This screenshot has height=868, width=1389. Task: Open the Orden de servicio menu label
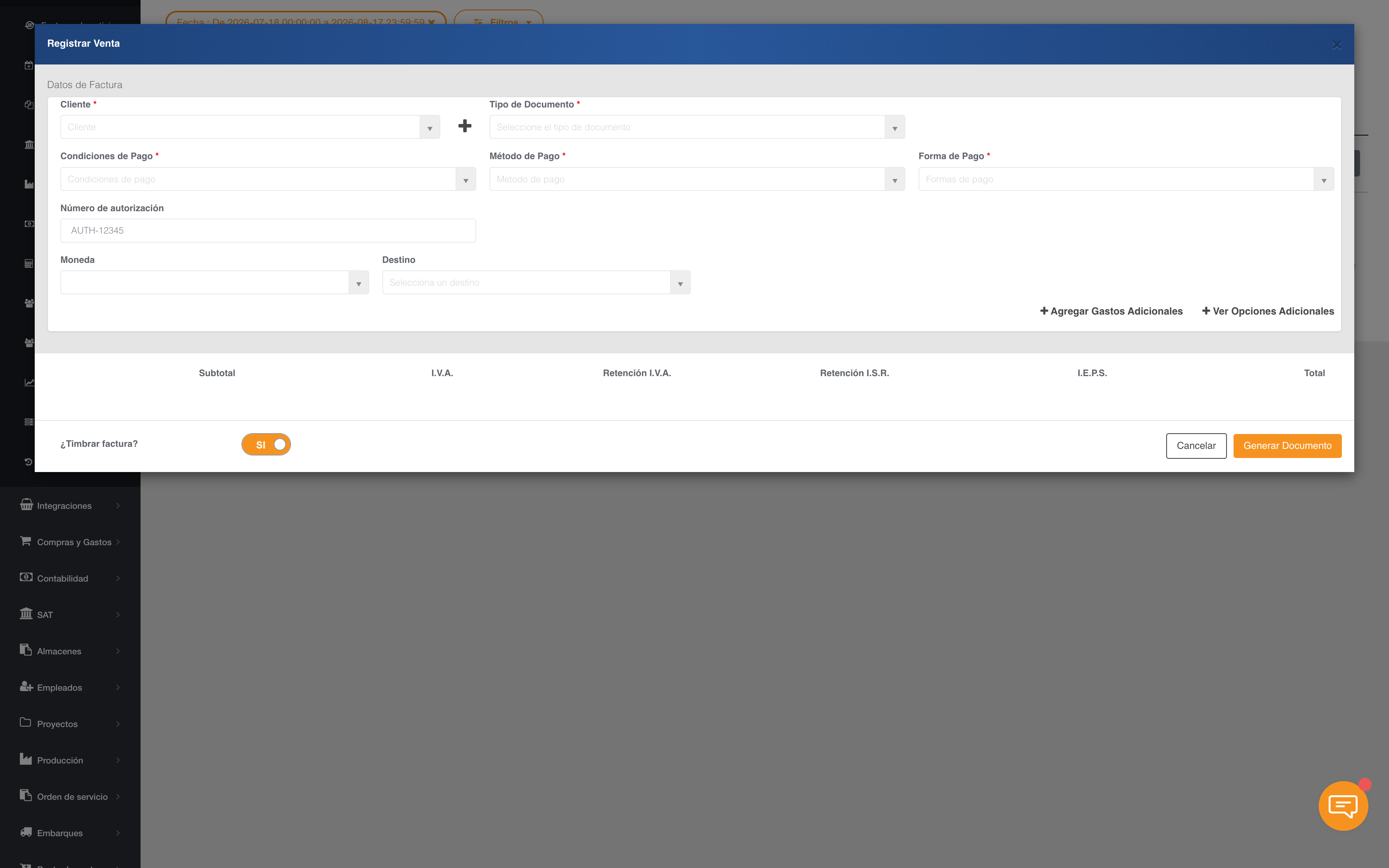click(x=72, y=797)
